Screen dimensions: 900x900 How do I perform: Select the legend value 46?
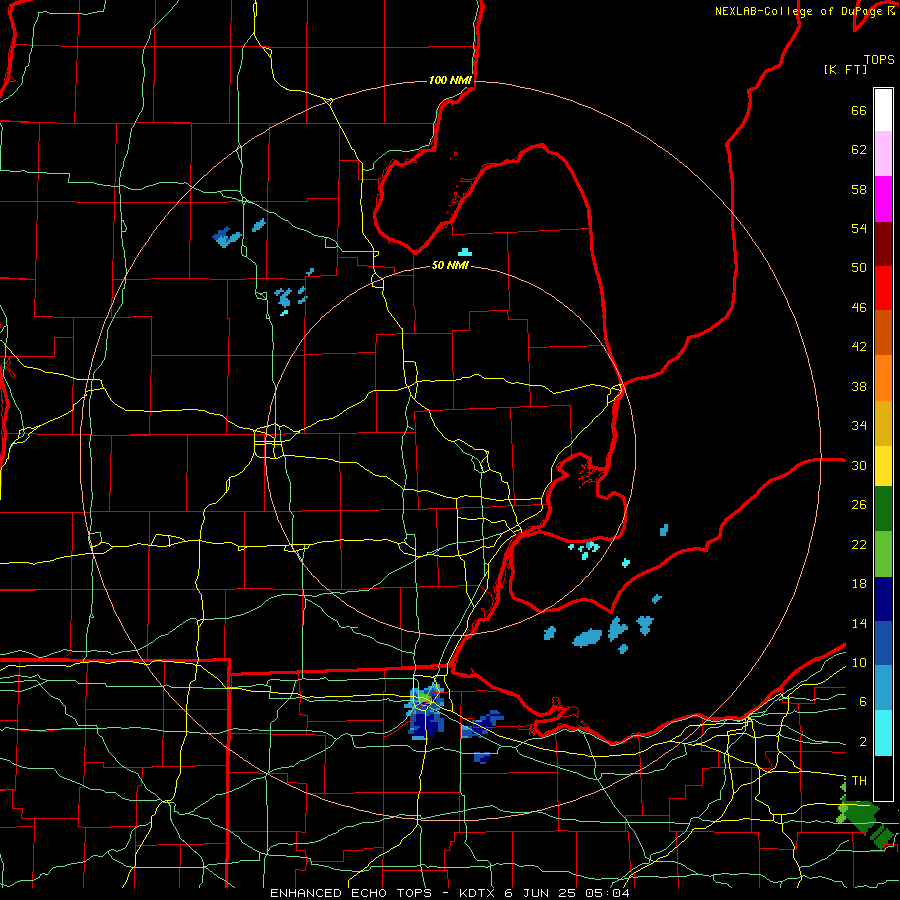coord(859,308)
